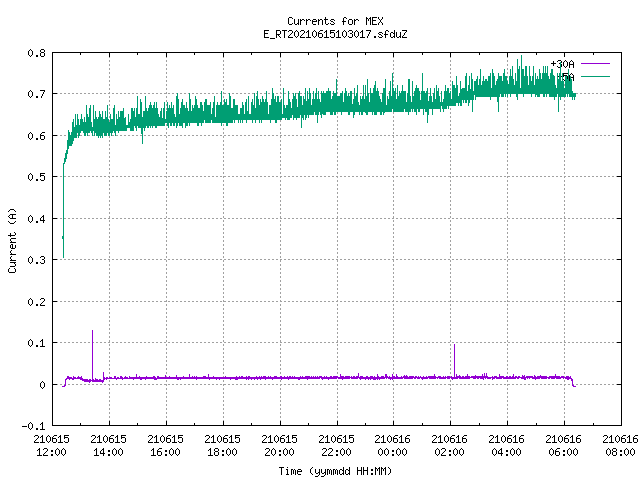Click the 210616 00:00 time tick label
Screen dimensions: 640x480
click(x=393, y=446)
